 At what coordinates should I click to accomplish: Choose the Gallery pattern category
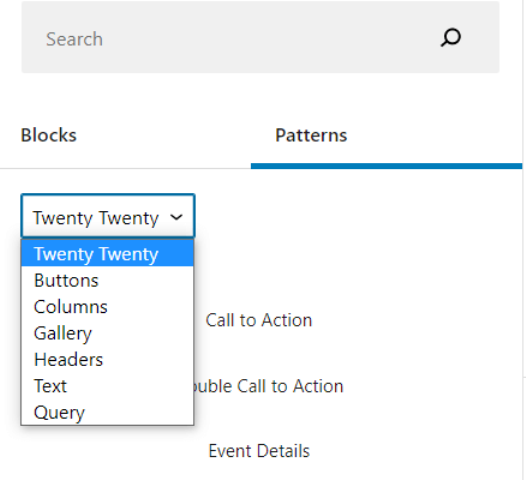[x=107, y=333]
